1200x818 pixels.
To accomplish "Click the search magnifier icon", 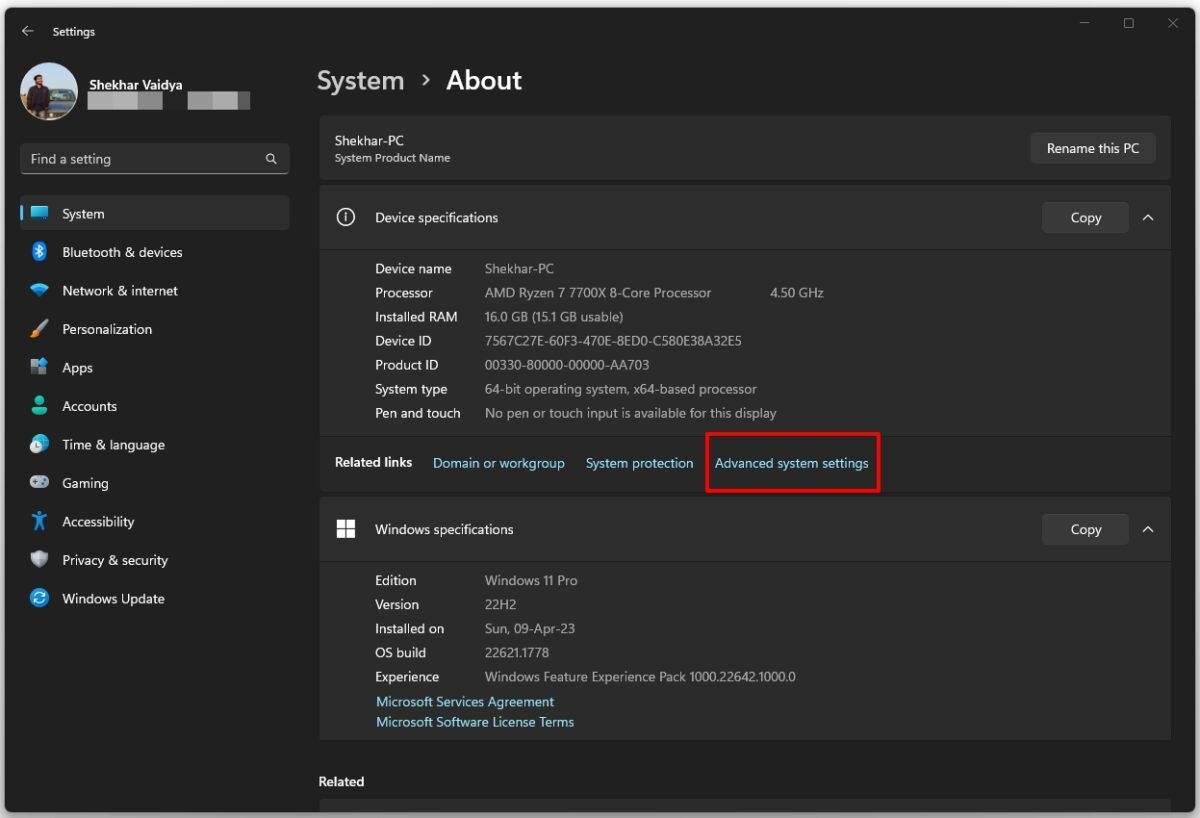I will [270, 158].
